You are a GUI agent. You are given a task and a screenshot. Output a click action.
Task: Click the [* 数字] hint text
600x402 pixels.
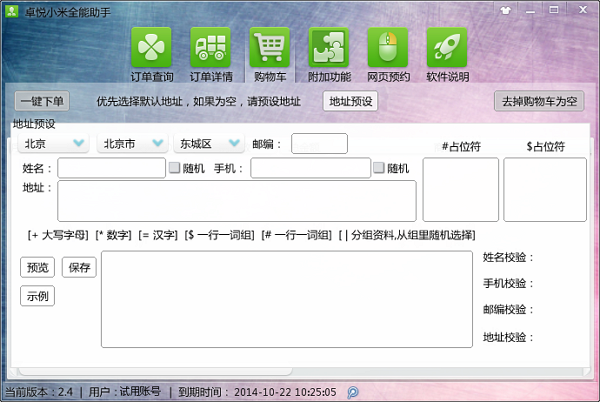tap(114, 235)
